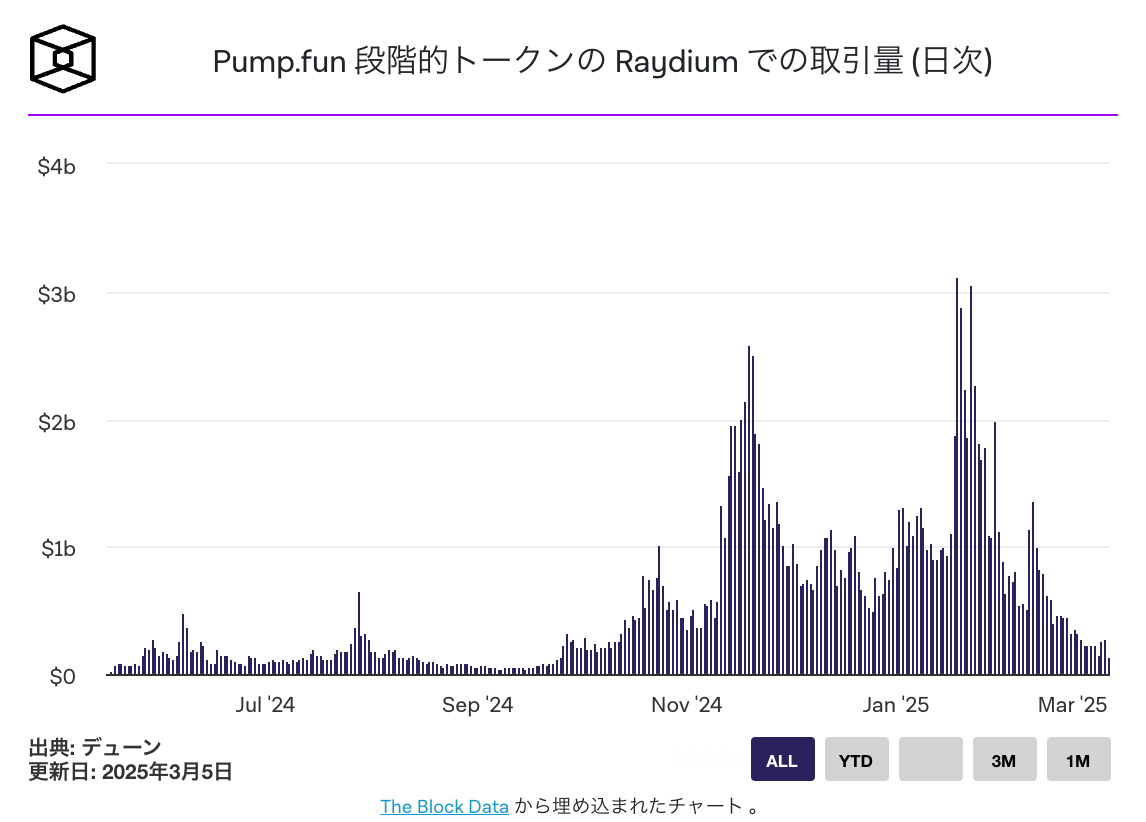1146x822 pixels.
Task: Click the $2b axis label
Action: click(x=56, y=422)
